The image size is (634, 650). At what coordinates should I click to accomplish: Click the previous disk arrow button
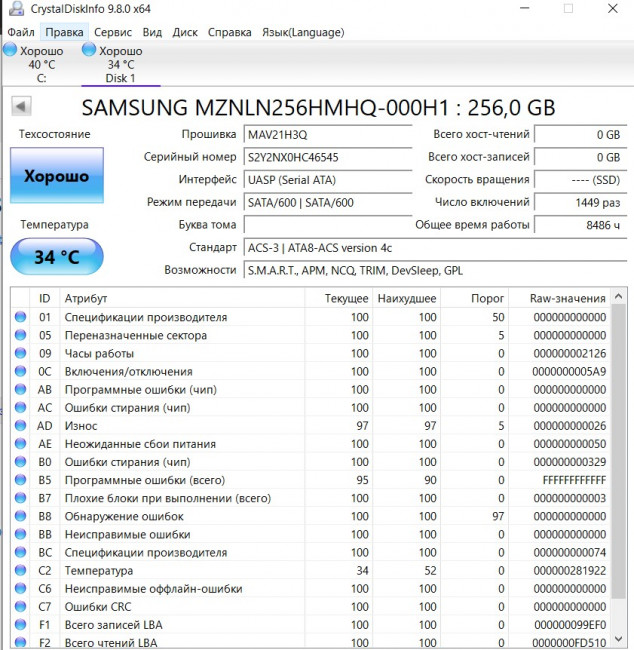[x=21, y=107]
